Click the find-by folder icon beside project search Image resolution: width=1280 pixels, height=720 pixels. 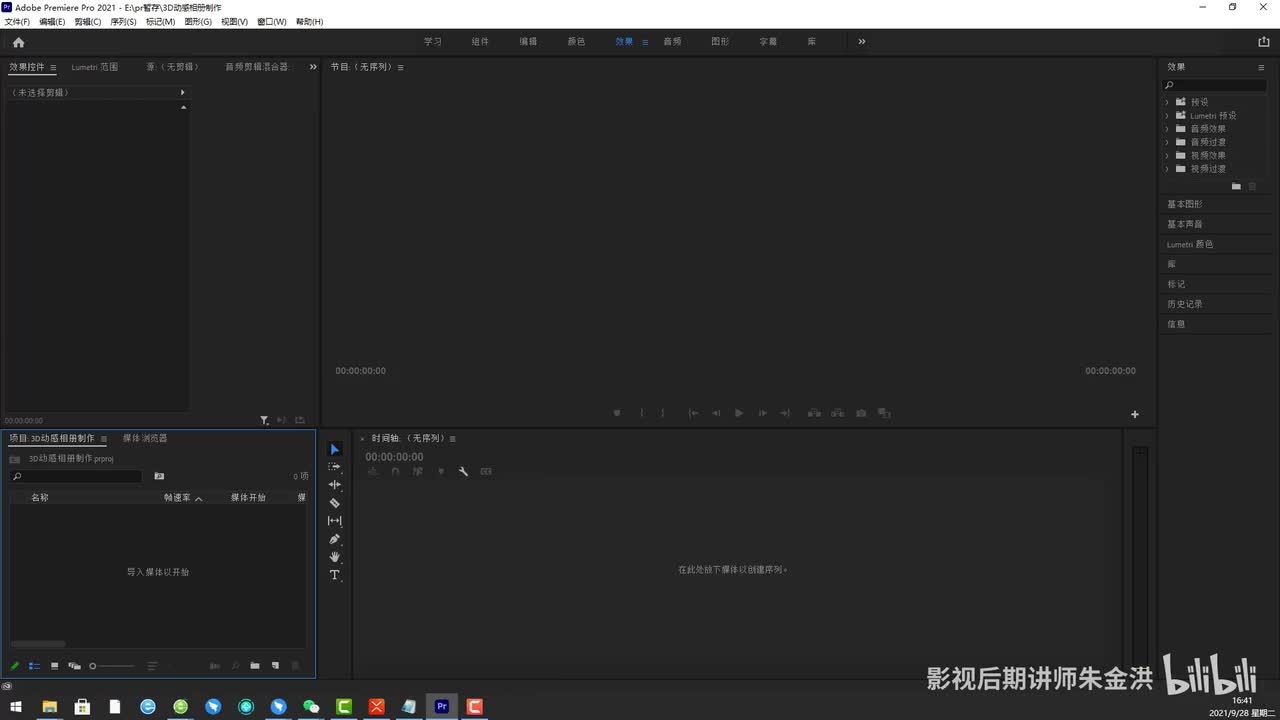point(159,476)
